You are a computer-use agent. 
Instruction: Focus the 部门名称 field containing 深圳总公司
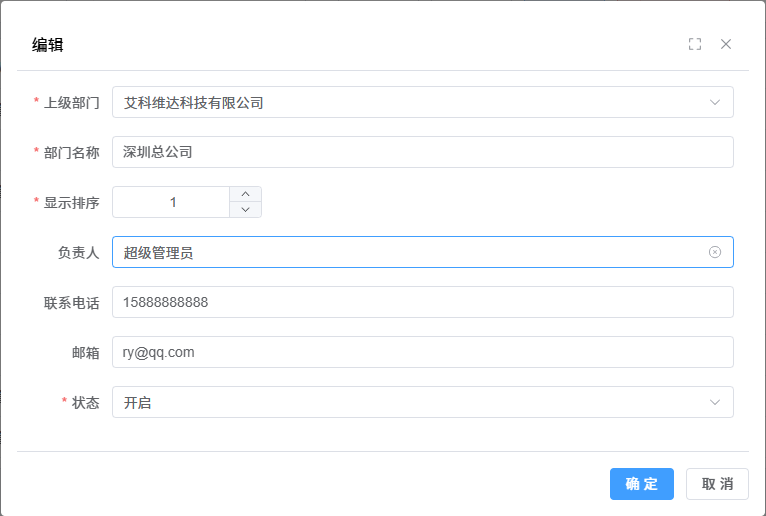(422, 152)
